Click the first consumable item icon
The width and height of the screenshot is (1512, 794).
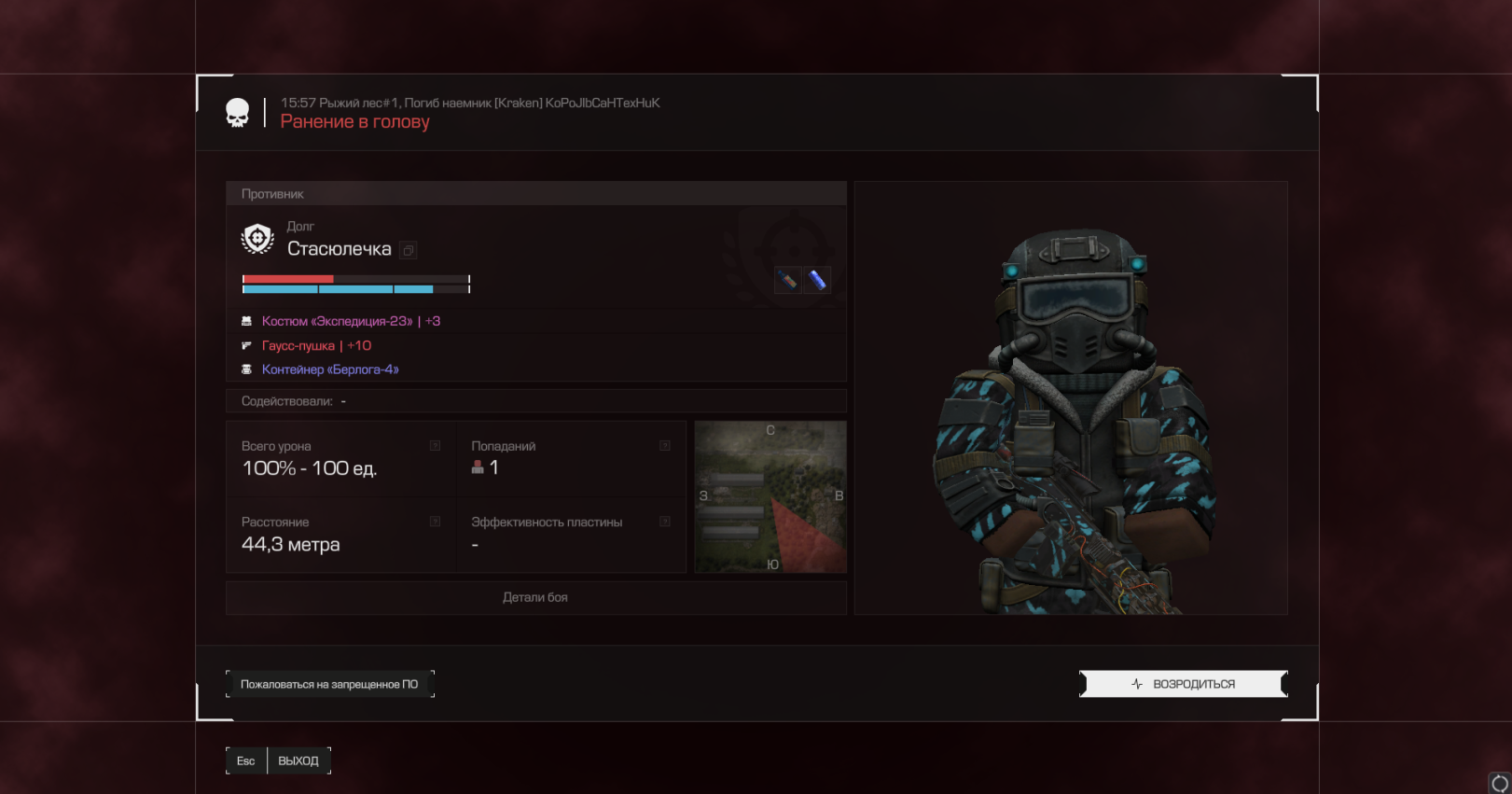click(x=788, y=280)
